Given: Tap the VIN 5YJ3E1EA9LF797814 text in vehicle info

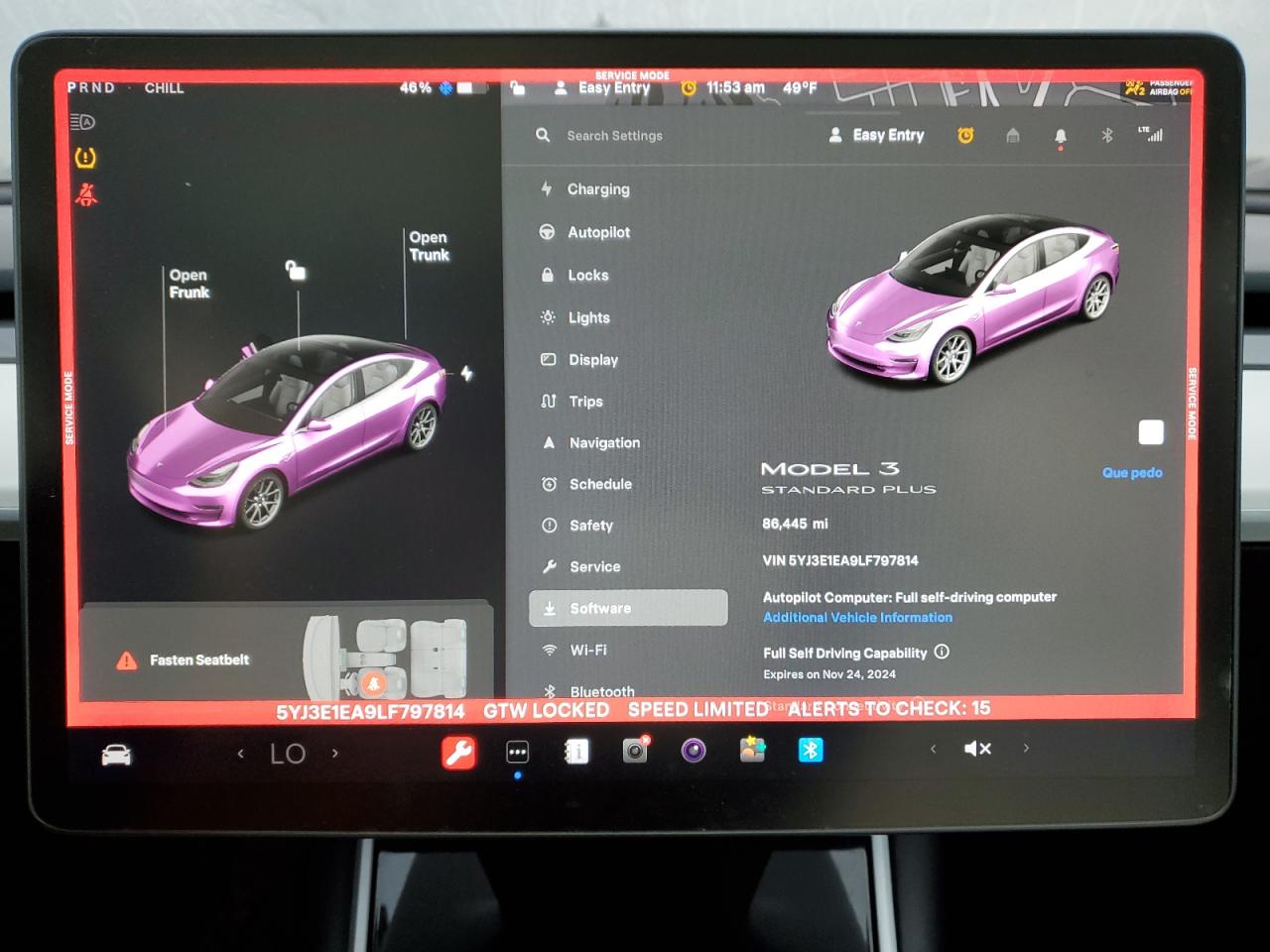Looking at the screenshot, I should click(x=840, y=560).
